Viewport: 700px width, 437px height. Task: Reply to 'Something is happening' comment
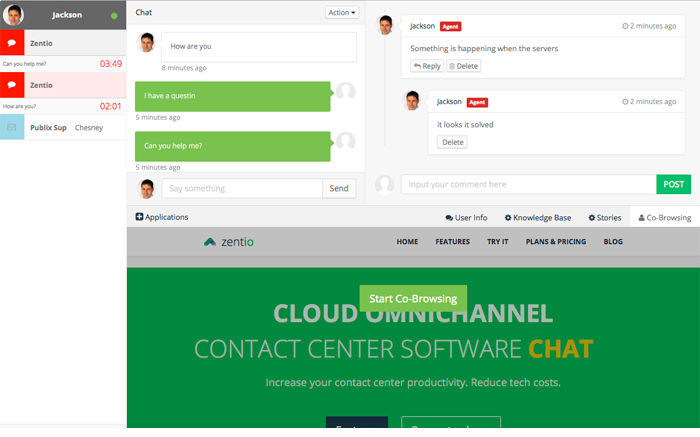point(427,66)
